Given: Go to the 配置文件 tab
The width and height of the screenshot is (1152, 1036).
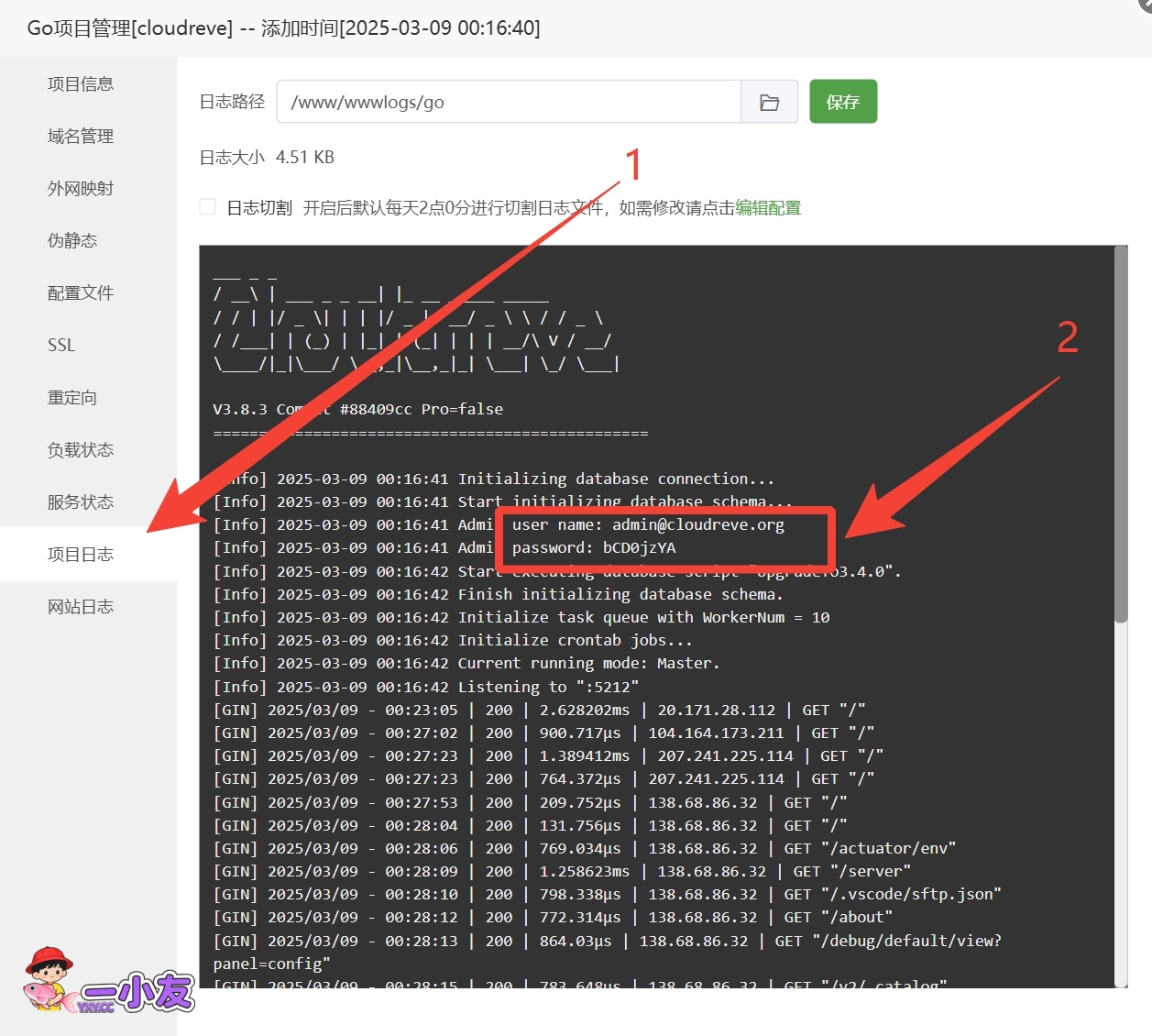Looking at the screenshot, I should pos(81,293).
